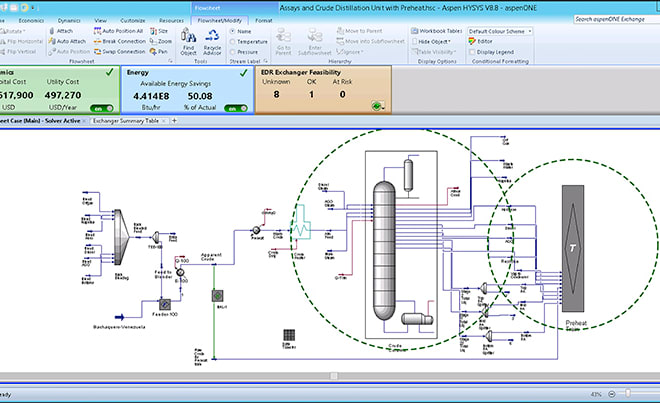Click the EDR Unknown count 8
The image size is (660, 403).
(x=276, y=94)
